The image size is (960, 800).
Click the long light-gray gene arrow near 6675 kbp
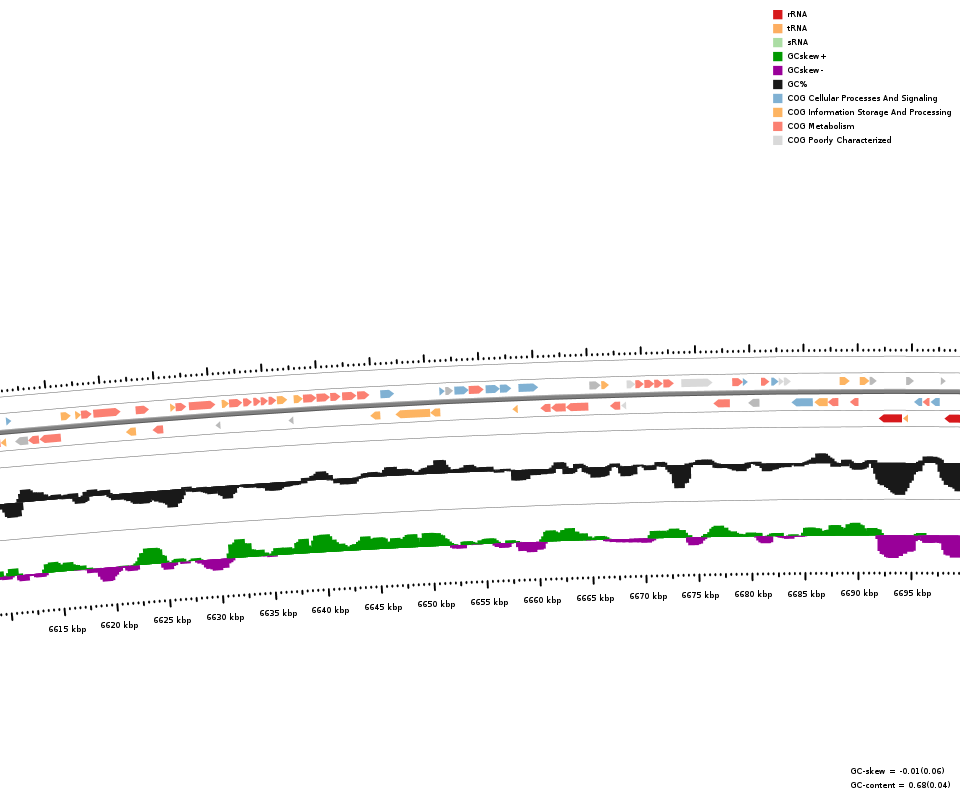[696, 383]
